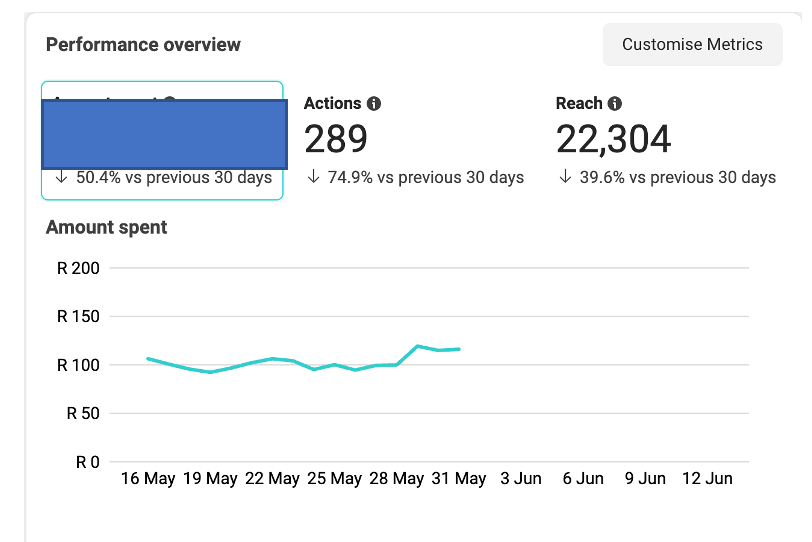Click the chart line start at 16 May
The width and height of the screenshot is (812, 542).
[148, 358]
